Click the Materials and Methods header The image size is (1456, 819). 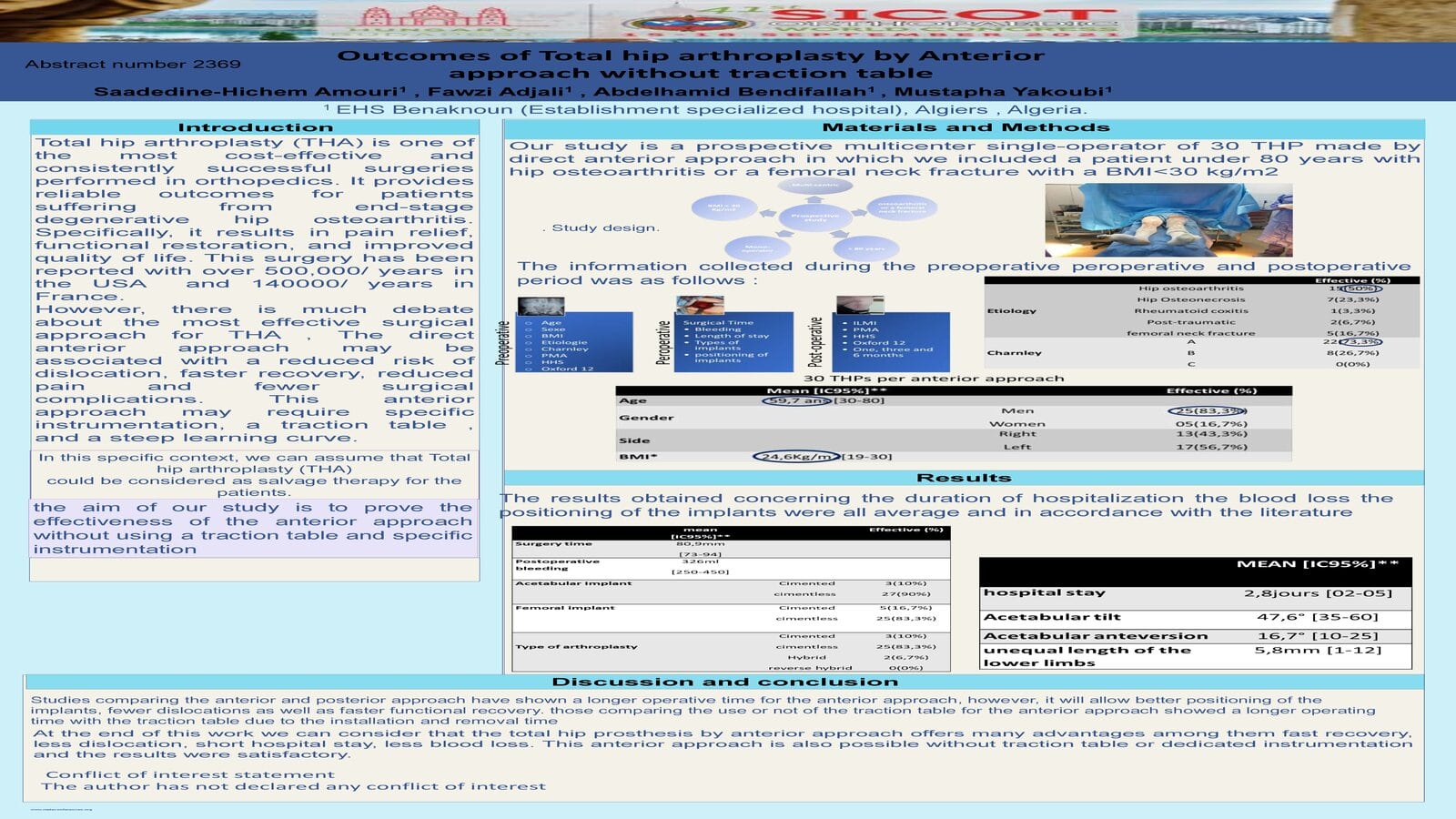click(965, 127)
